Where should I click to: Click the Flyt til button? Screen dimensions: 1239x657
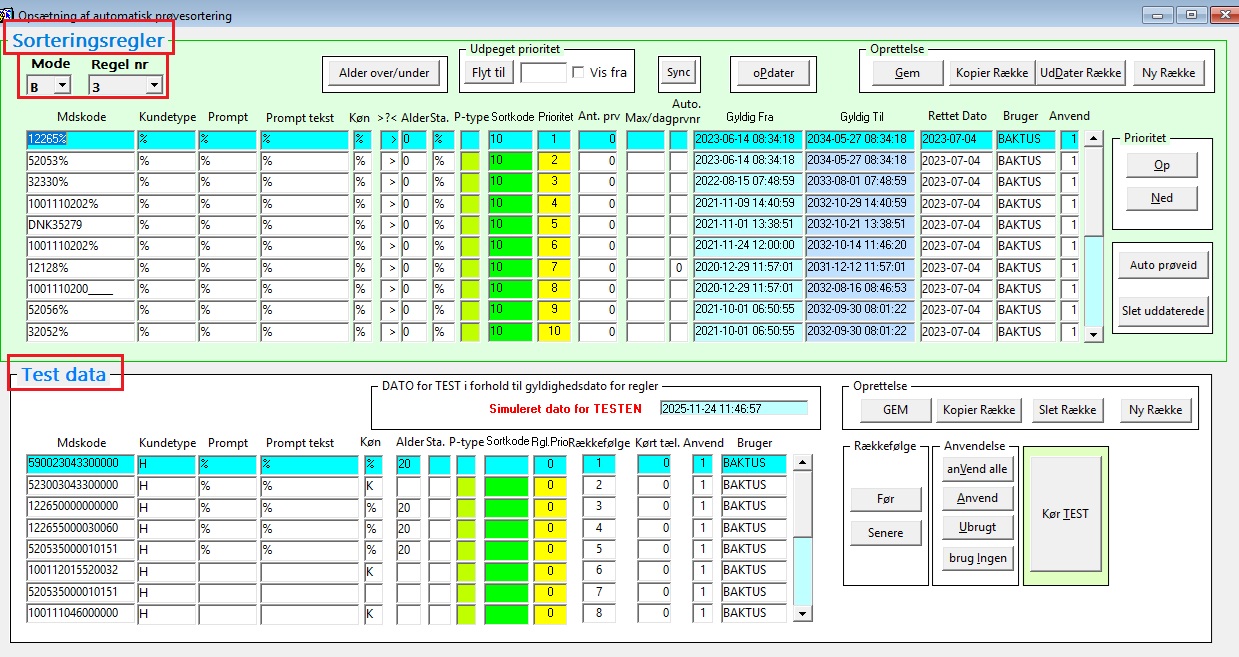click(489, 72)
